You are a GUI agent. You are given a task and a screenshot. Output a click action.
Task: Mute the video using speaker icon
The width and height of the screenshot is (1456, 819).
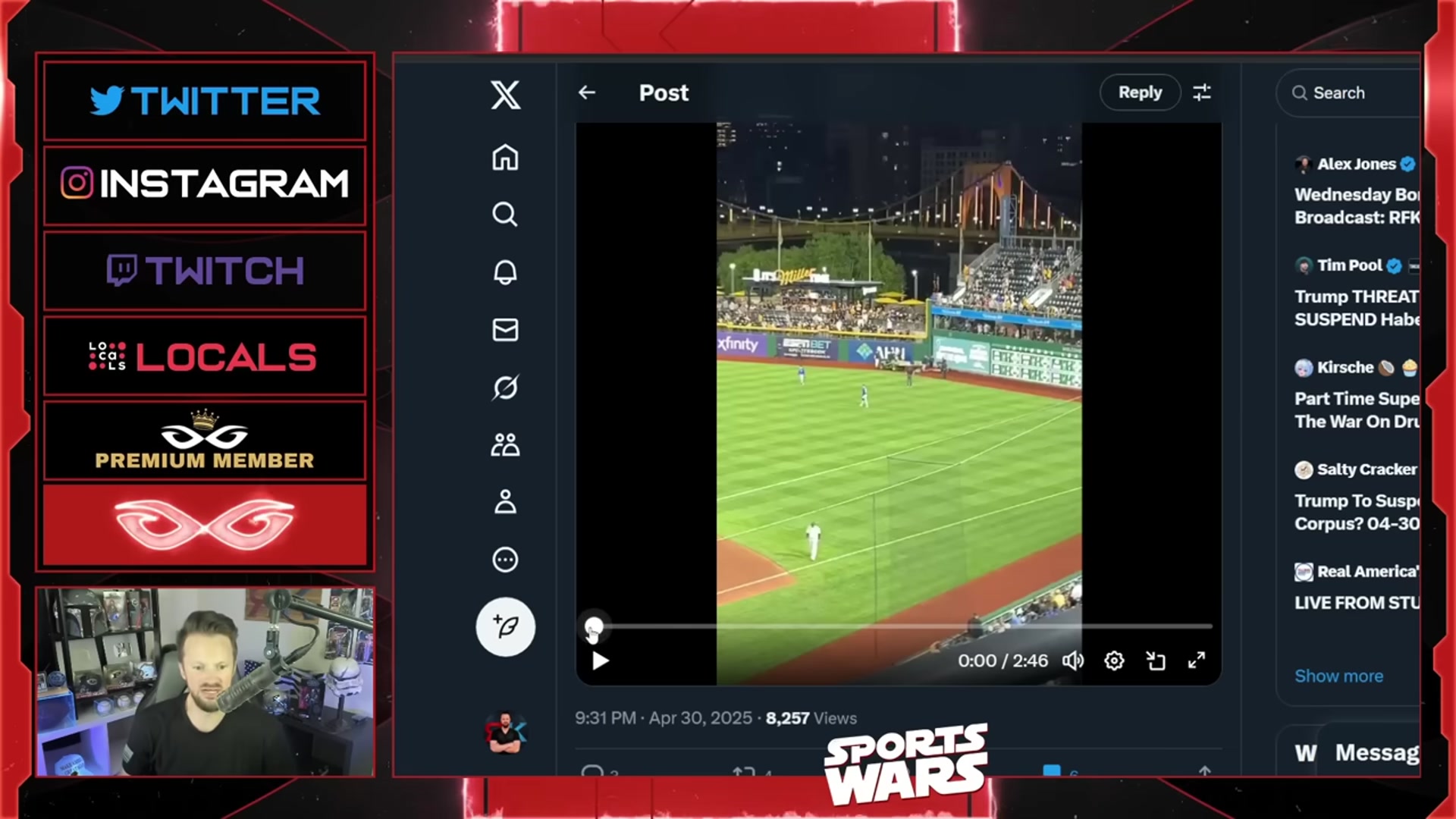click(1072, 661)
